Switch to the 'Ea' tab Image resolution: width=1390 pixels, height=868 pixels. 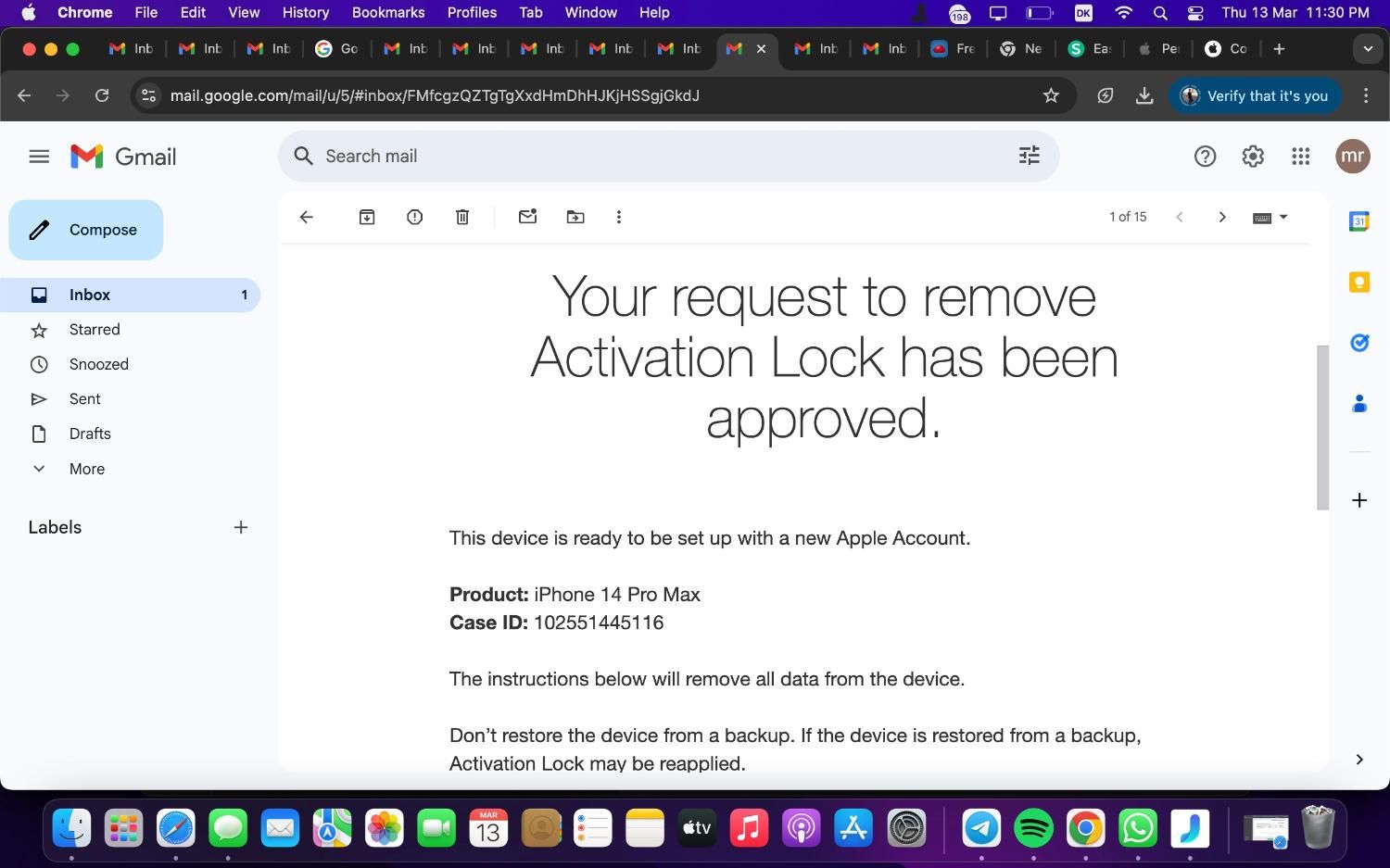point(1089,49)
